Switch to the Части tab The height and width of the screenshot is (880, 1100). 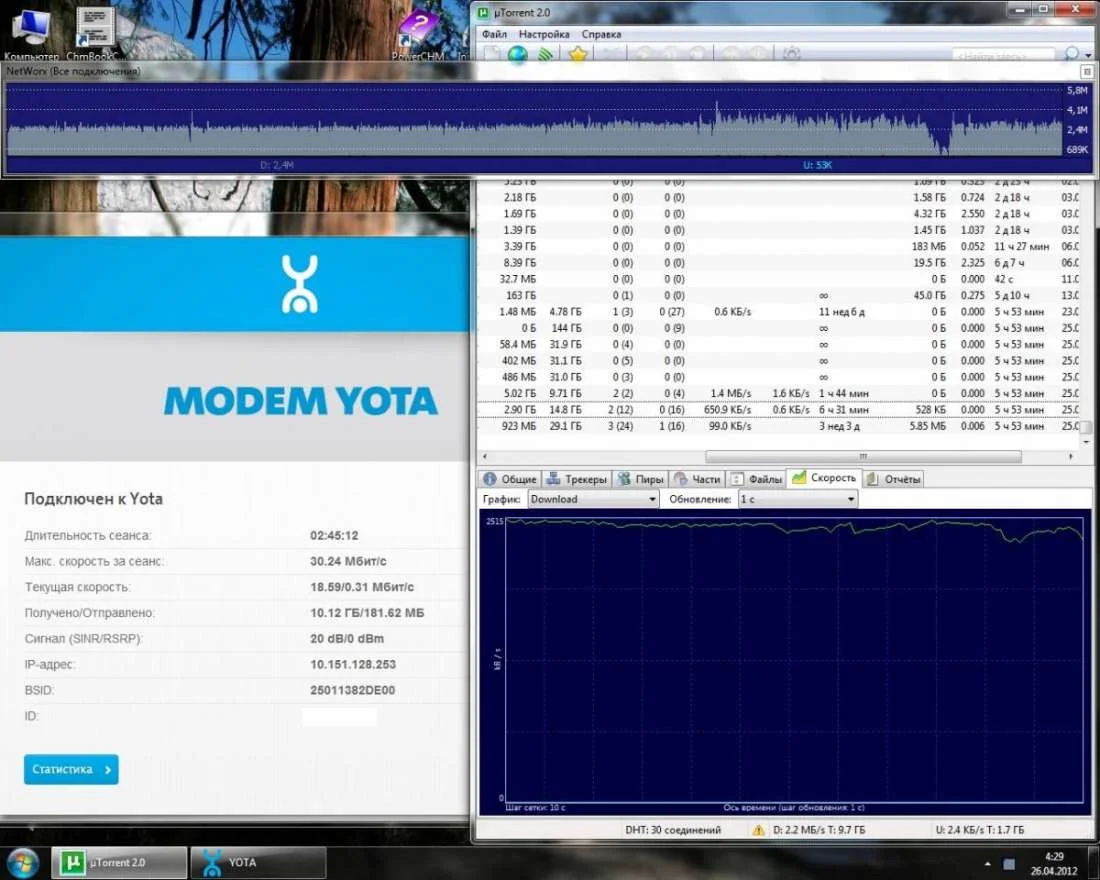(x=697, y=479)
